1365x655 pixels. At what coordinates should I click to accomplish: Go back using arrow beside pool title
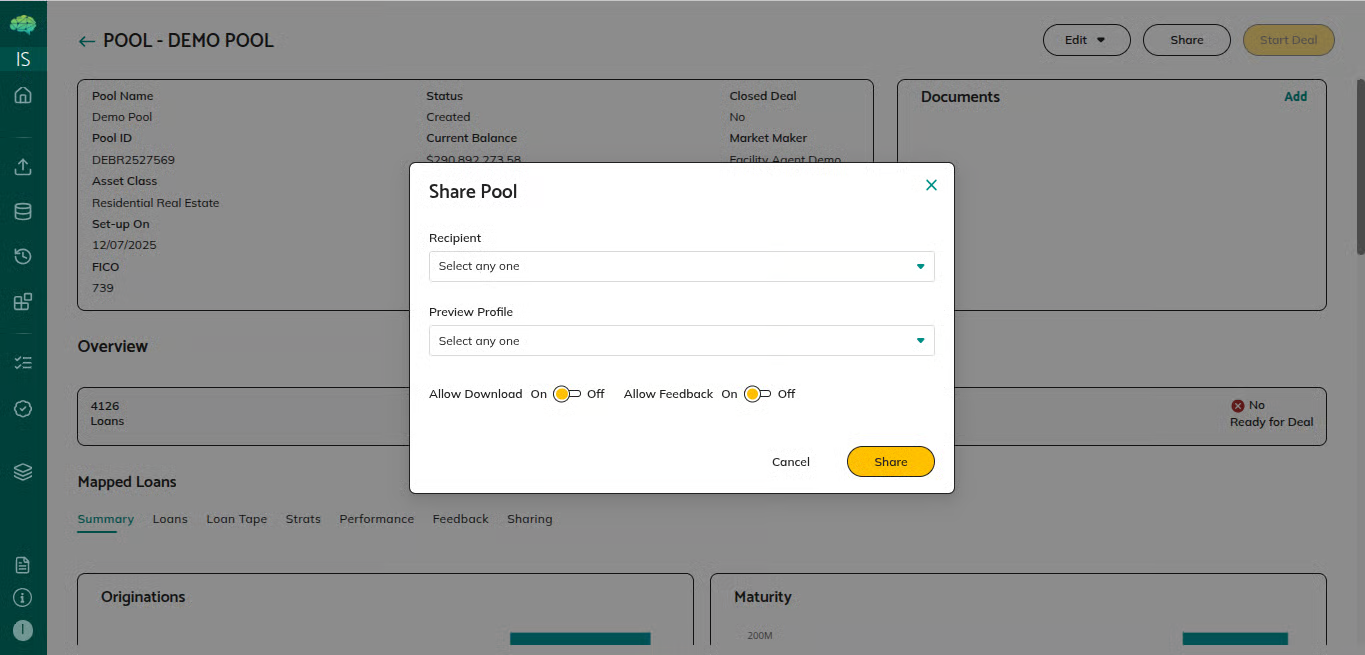87,41
